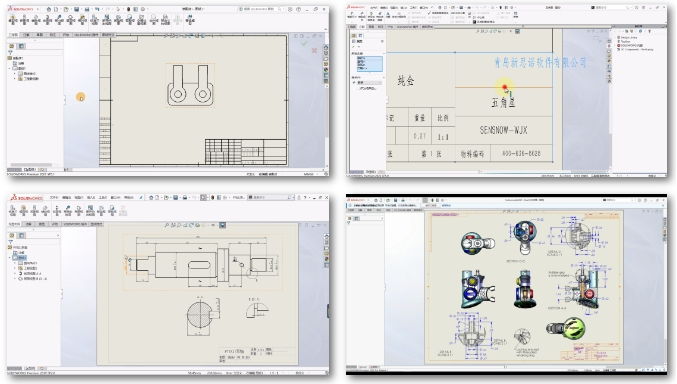This screenshot has height=384, width=677.
Task: Click highlighted display style icon above bottom-left drawing
Action: (x=222, y=225)
